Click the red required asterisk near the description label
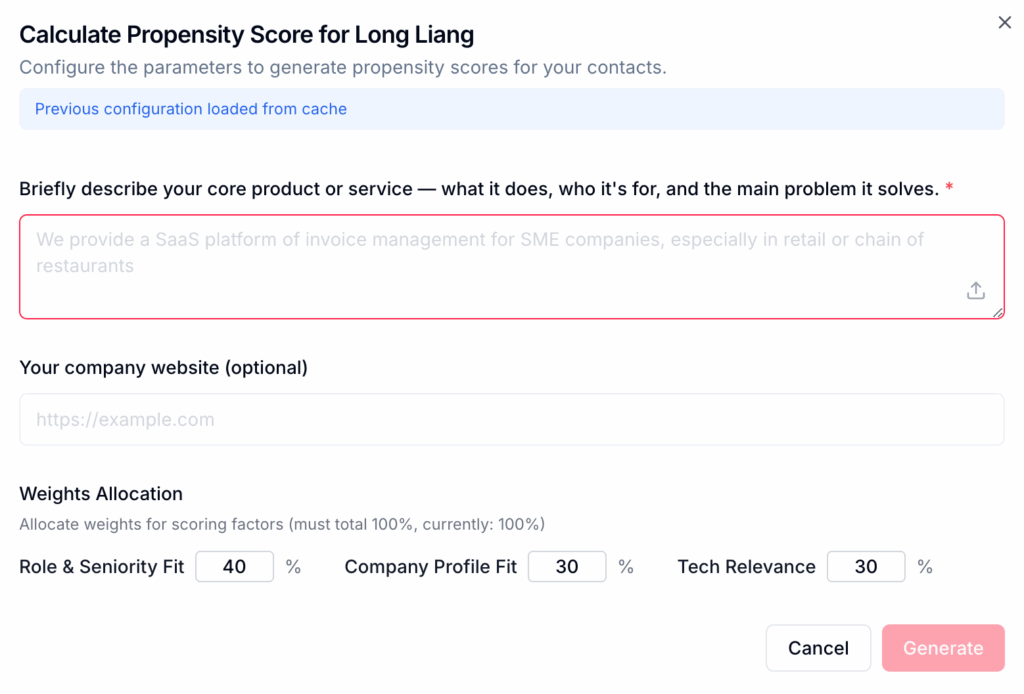Screen dimensions: 1024x694 pyautogui.click(x=948, y=188)
